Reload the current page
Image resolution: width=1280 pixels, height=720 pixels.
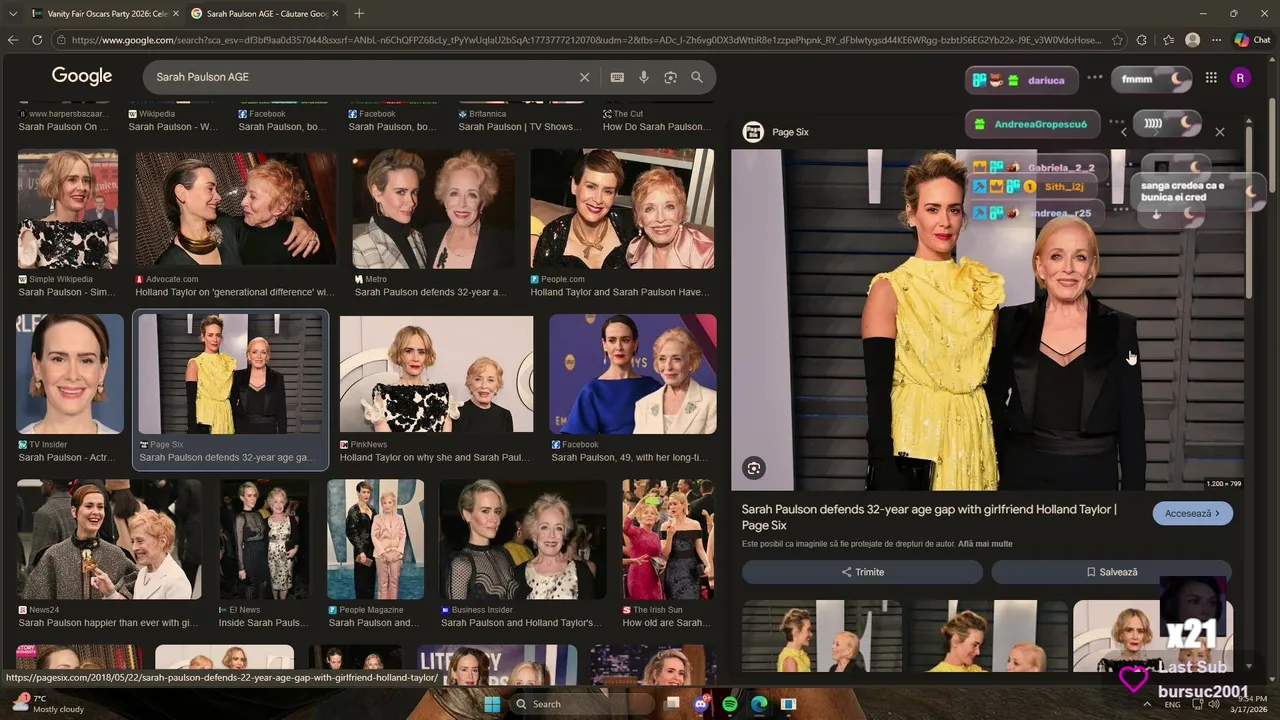(x=37, y=40)
